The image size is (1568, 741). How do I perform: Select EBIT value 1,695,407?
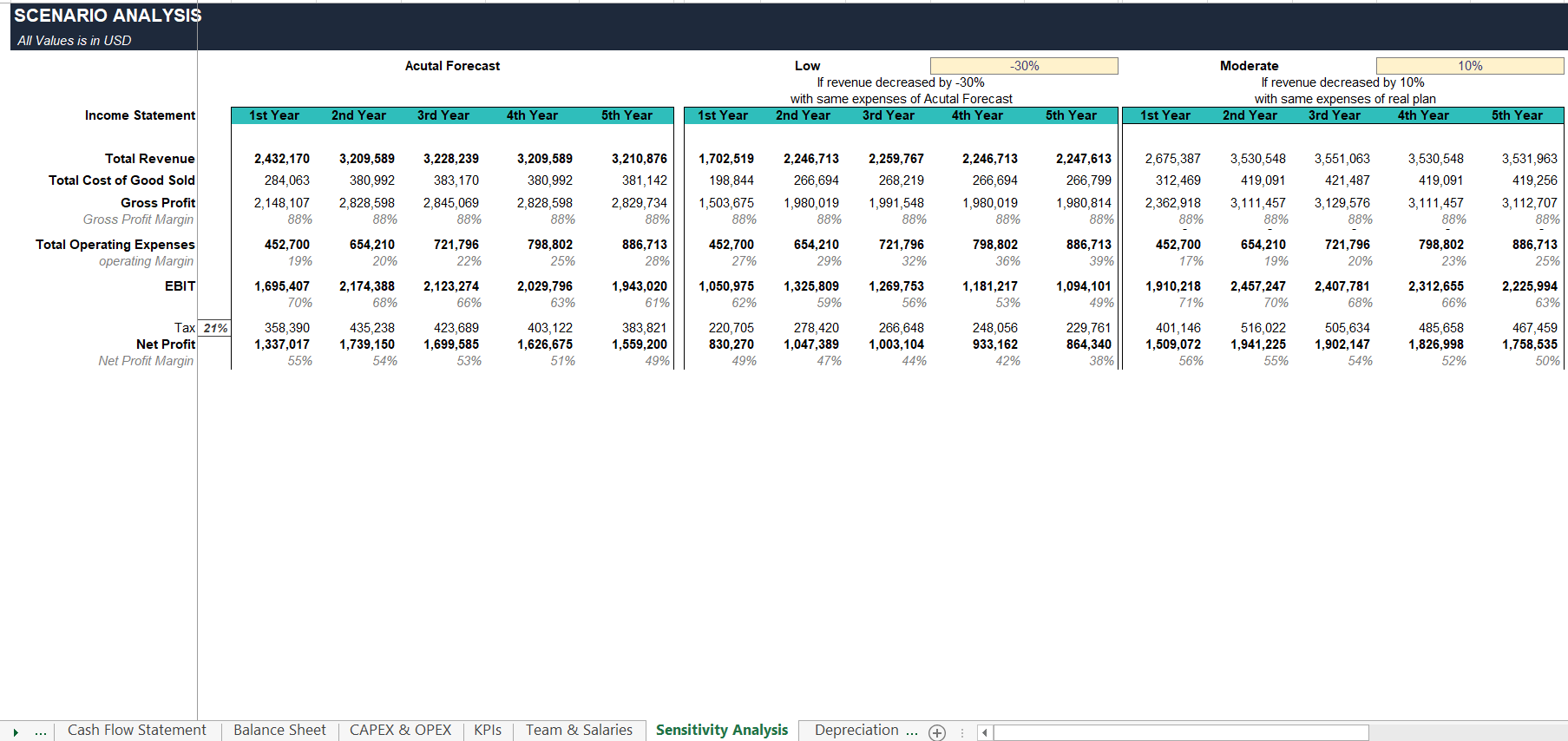coord(281,286)
